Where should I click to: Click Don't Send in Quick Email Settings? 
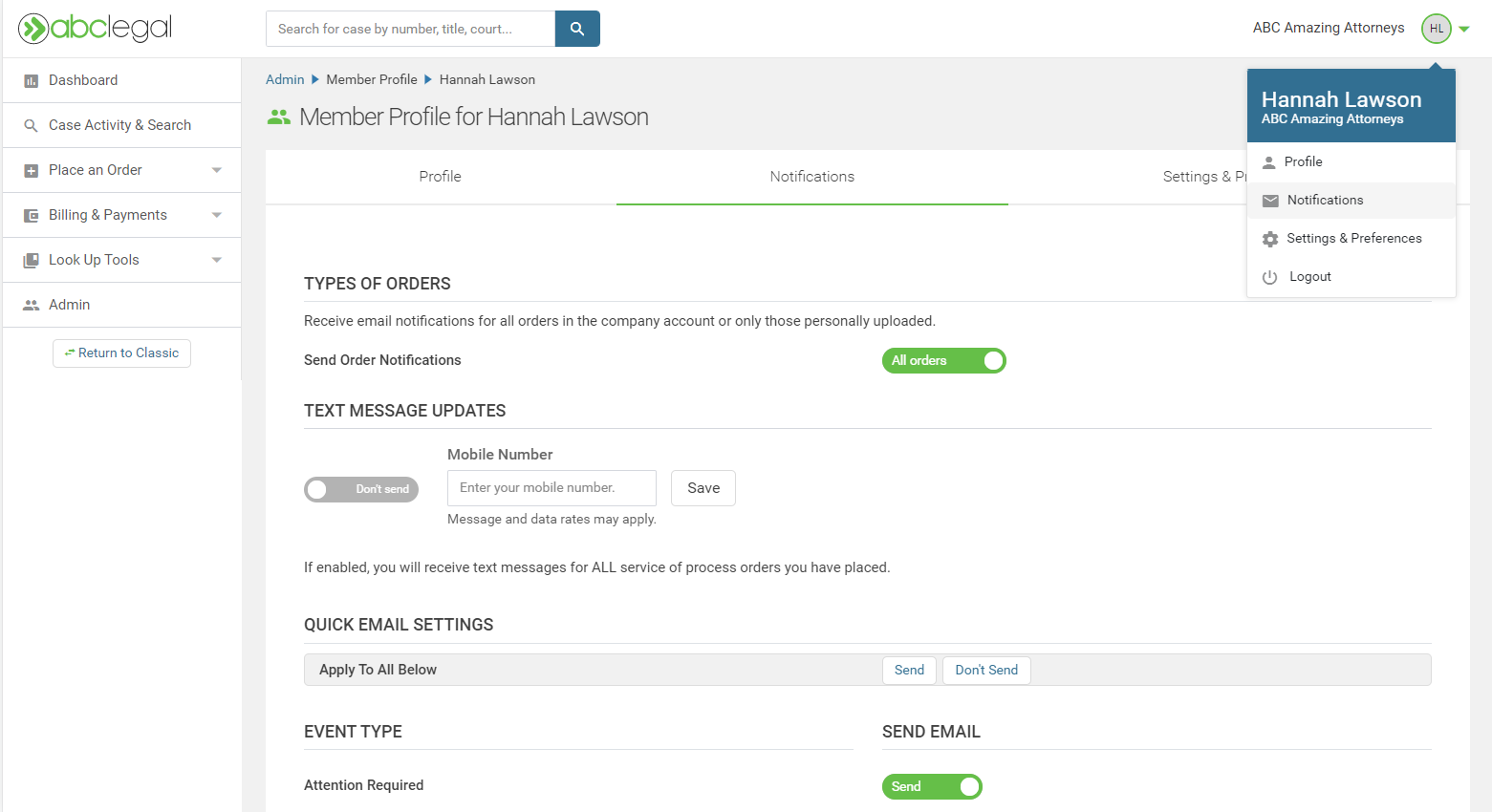(986, 670)
